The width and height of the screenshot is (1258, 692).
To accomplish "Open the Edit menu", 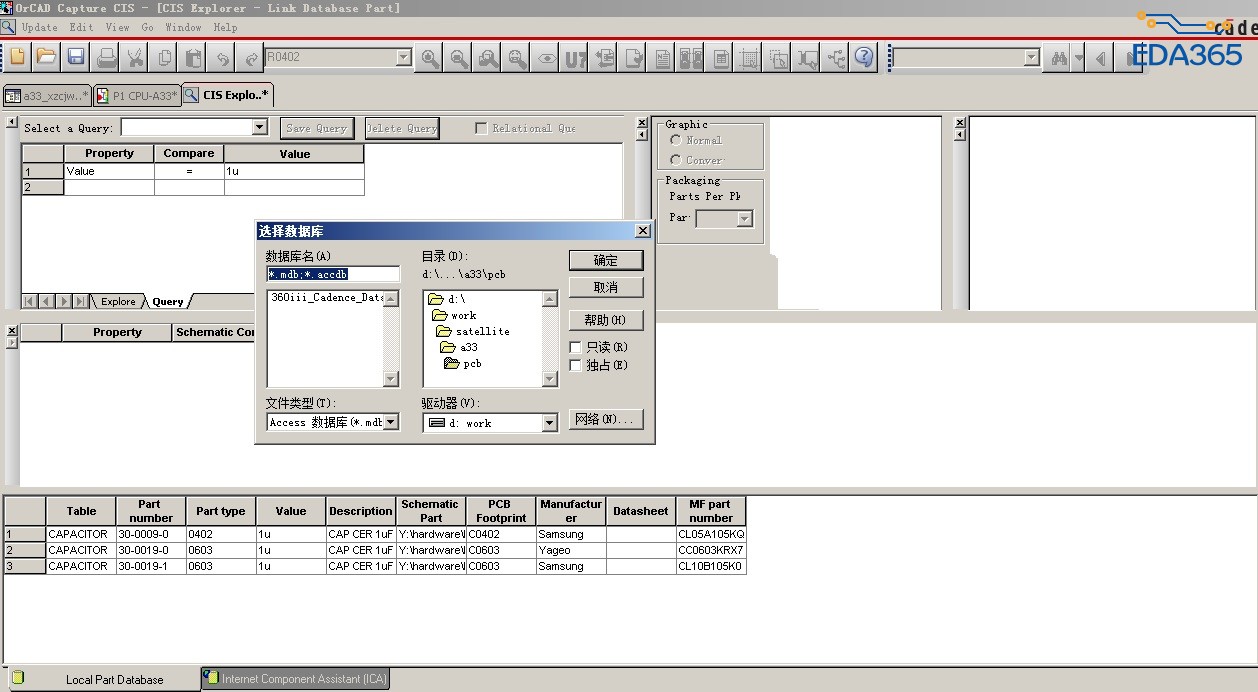I will click(x=81, y=27).
